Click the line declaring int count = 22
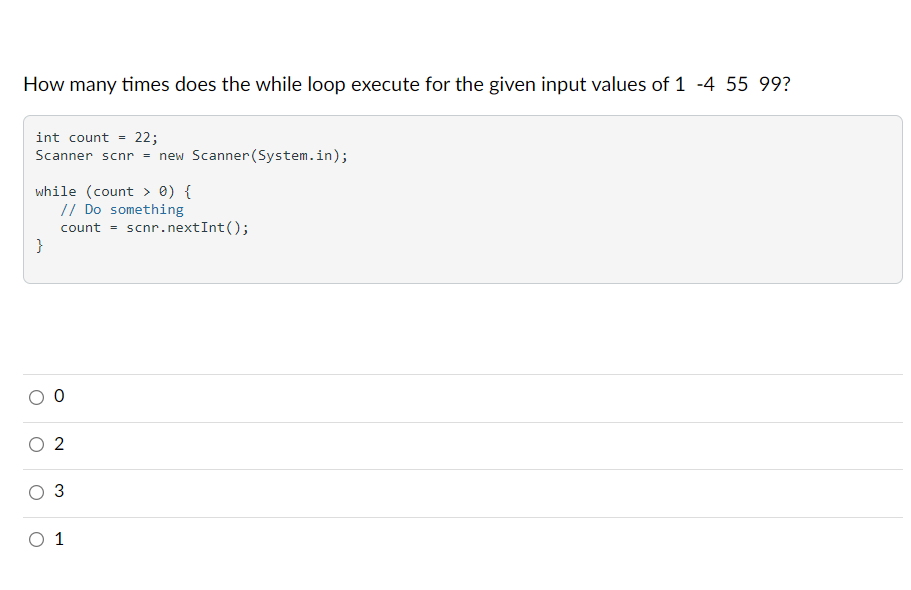 coord(96,137)
